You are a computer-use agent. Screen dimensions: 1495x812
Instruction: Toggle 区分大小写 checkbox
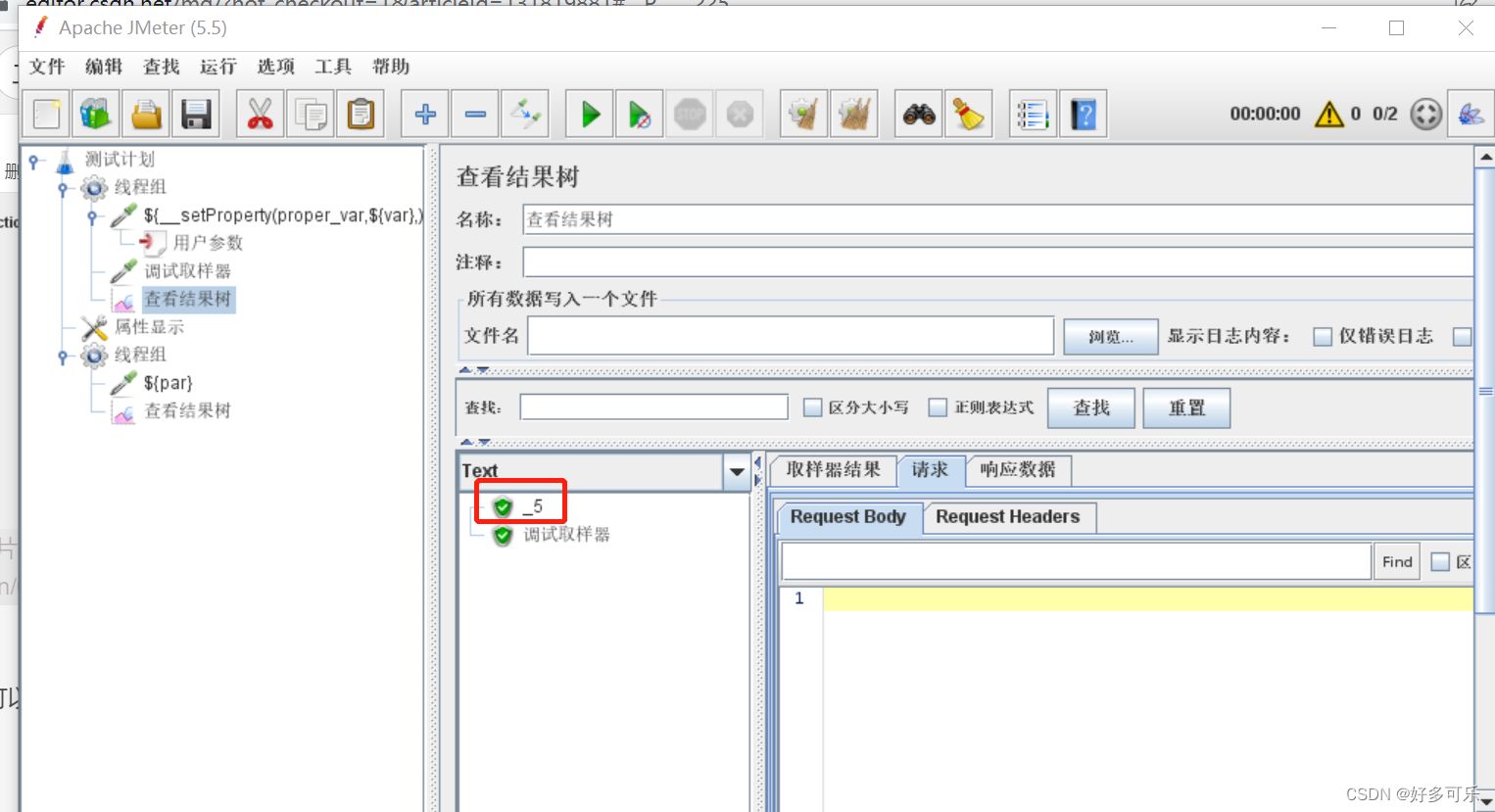pyautogui.click(x=812, y=407)
